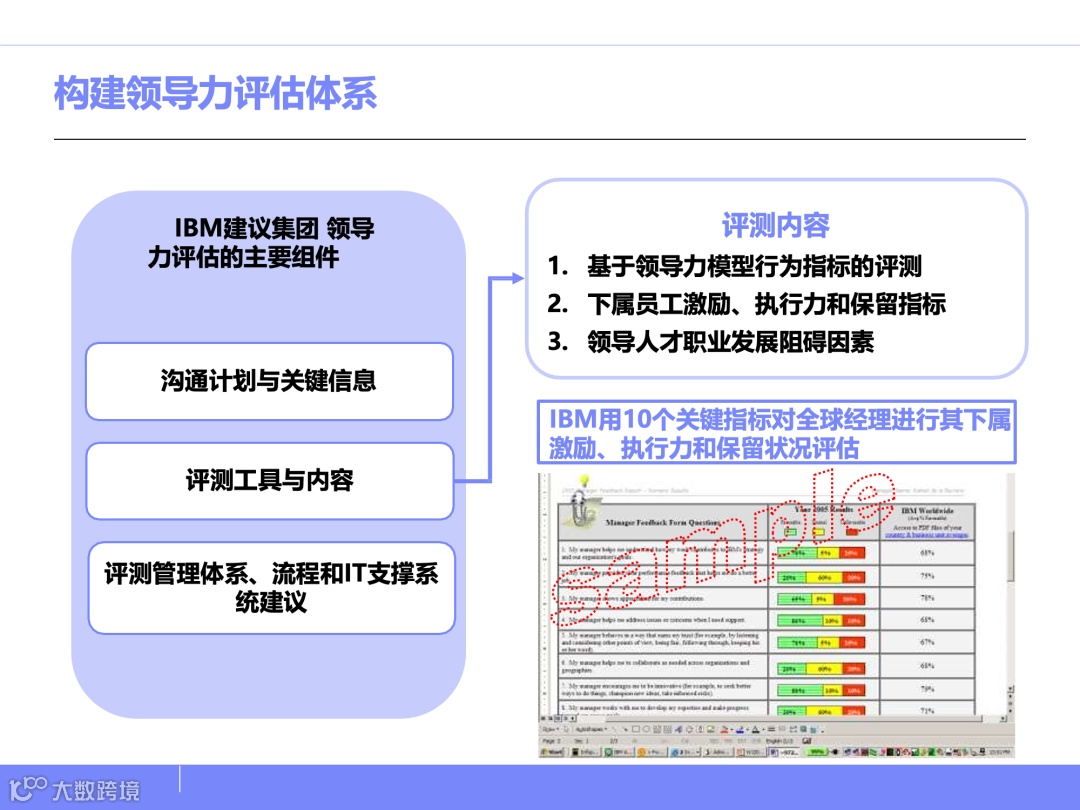Click the Line Color icon in drawing toolbar
The width and height of the screenshot is (1080, 810).
coord(740,729)
